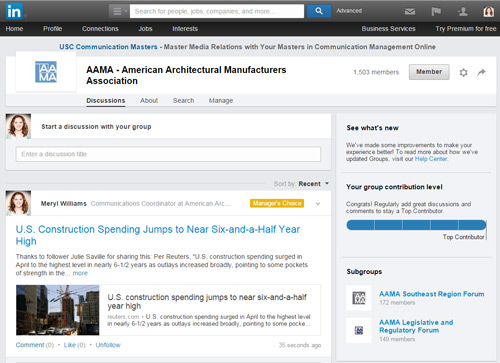500x363 pixels.
Task: Click the LinkedIn logo icon
Action: tap(14, 11)
